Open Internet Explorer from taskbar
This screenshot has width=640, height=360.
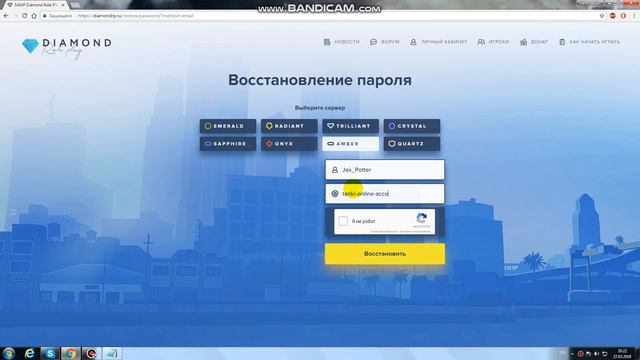tap(29, 353)
